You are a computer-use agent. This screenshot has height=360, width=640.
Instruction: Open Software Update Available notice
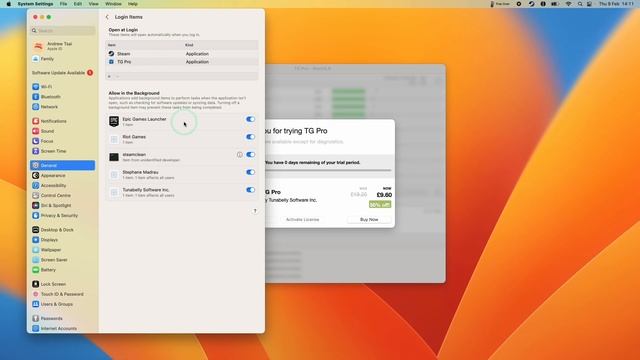pos(62,73)
